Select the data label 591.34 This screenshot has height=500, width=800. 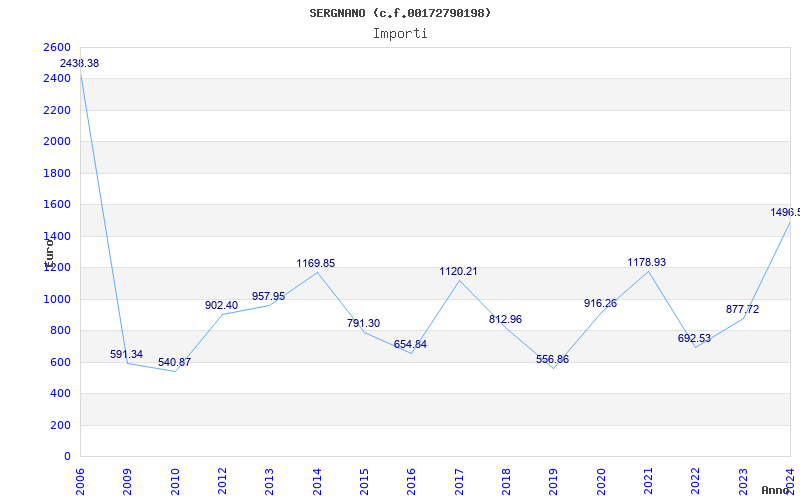(x=127, y=354)
